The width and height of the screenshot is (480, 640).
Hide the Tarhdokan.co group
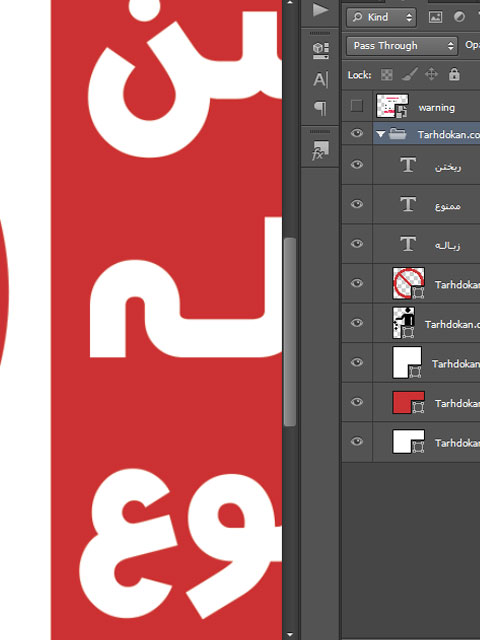click(357, 133)
